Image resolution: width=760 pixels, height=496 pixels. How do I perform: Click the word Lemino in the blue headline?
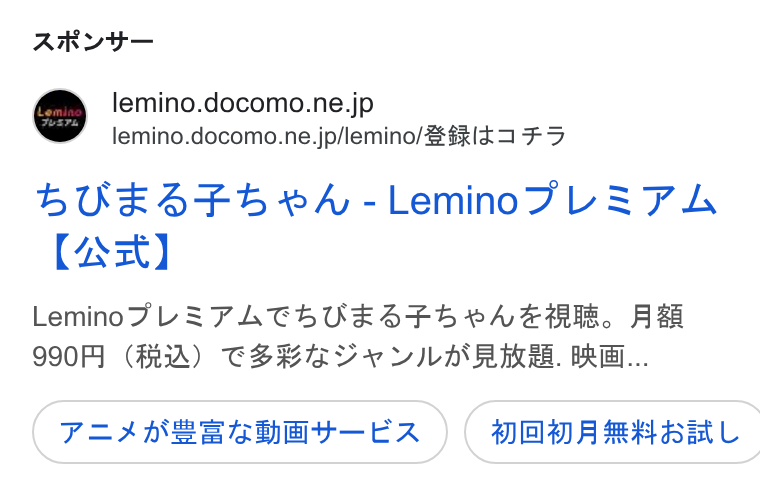click(x=454, y=200)
